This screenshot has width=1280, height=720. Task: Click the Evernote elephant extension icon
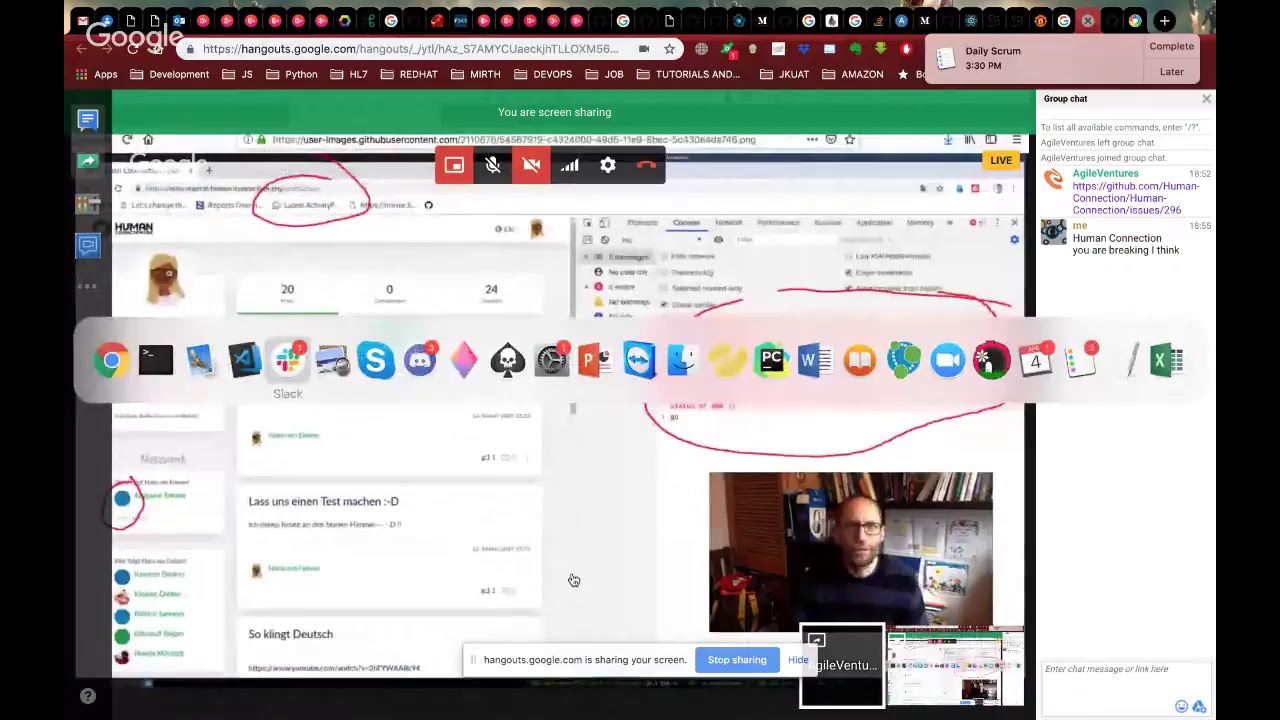click(855, 49)
